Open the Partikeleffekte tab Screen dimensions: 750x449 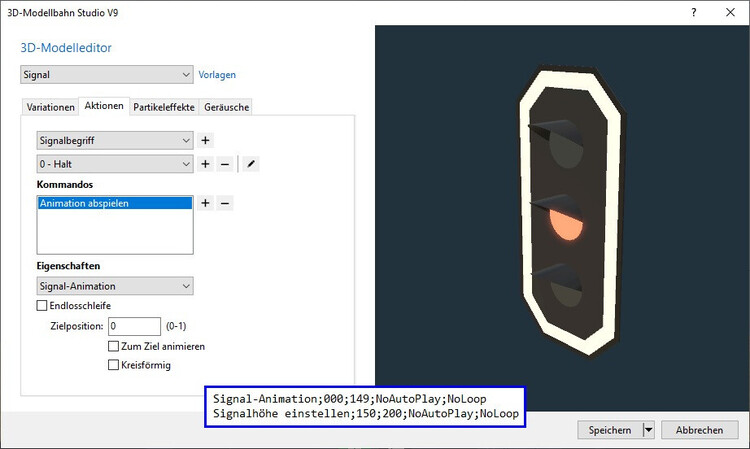point(164,107)
